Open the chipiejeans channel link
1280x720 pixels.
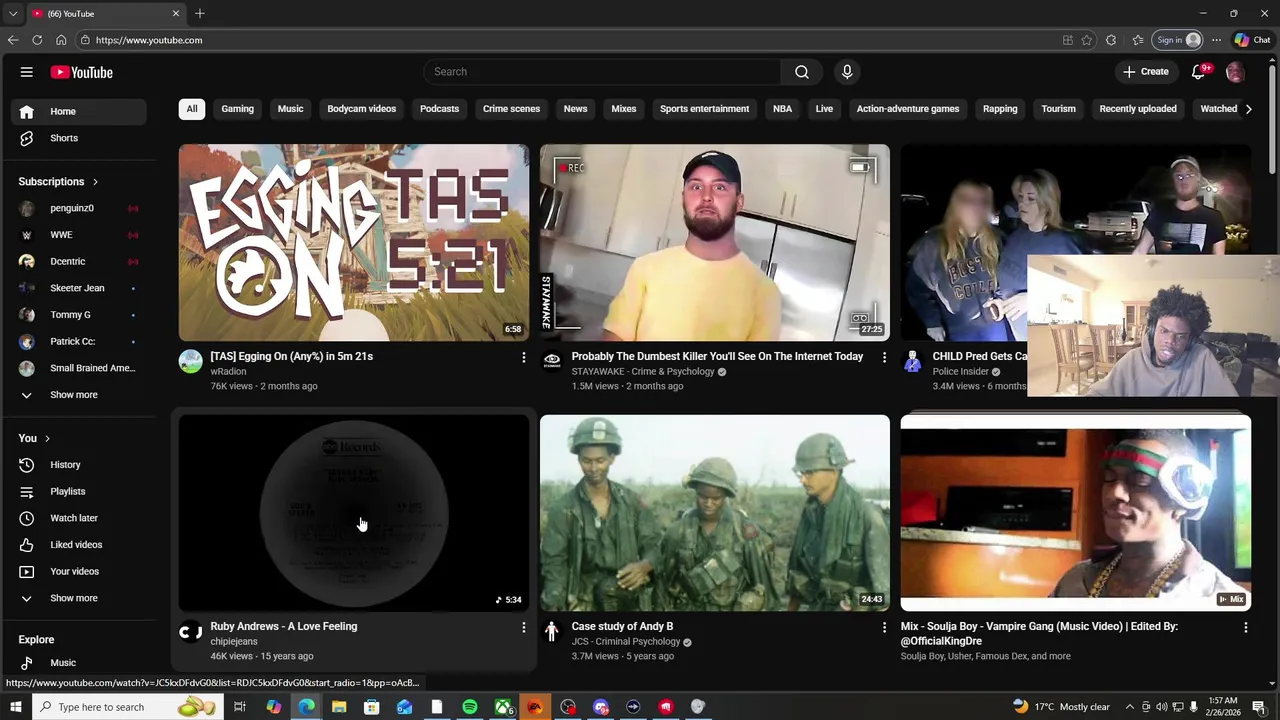[x=234, y=642]
